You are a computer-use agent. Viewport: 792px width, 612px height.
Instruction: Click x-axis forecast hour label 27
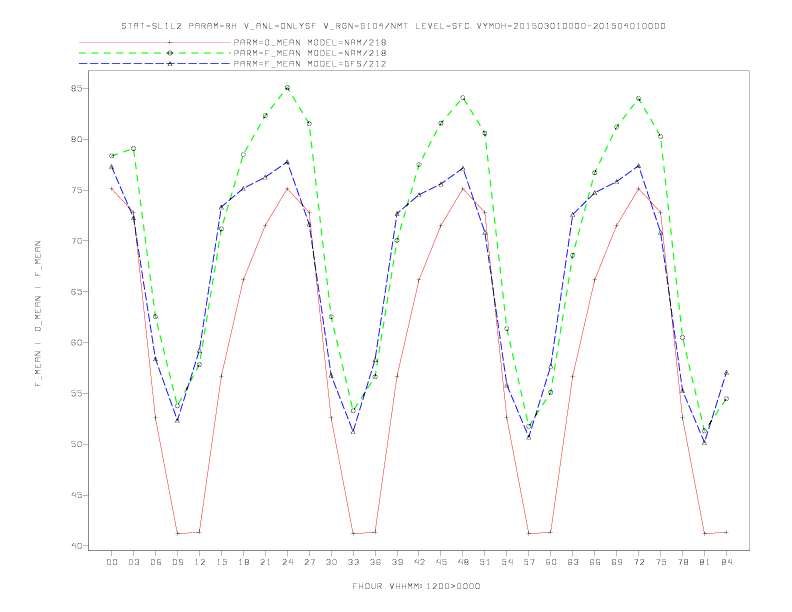pos(309,562)
